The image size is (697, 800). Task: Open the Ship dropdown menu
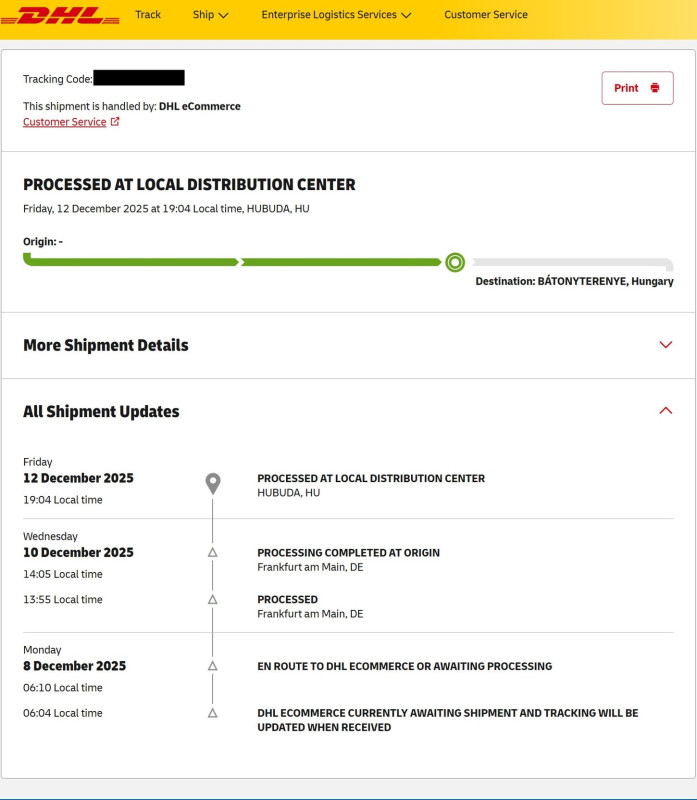pyautogui.click(x=210, y=15)
